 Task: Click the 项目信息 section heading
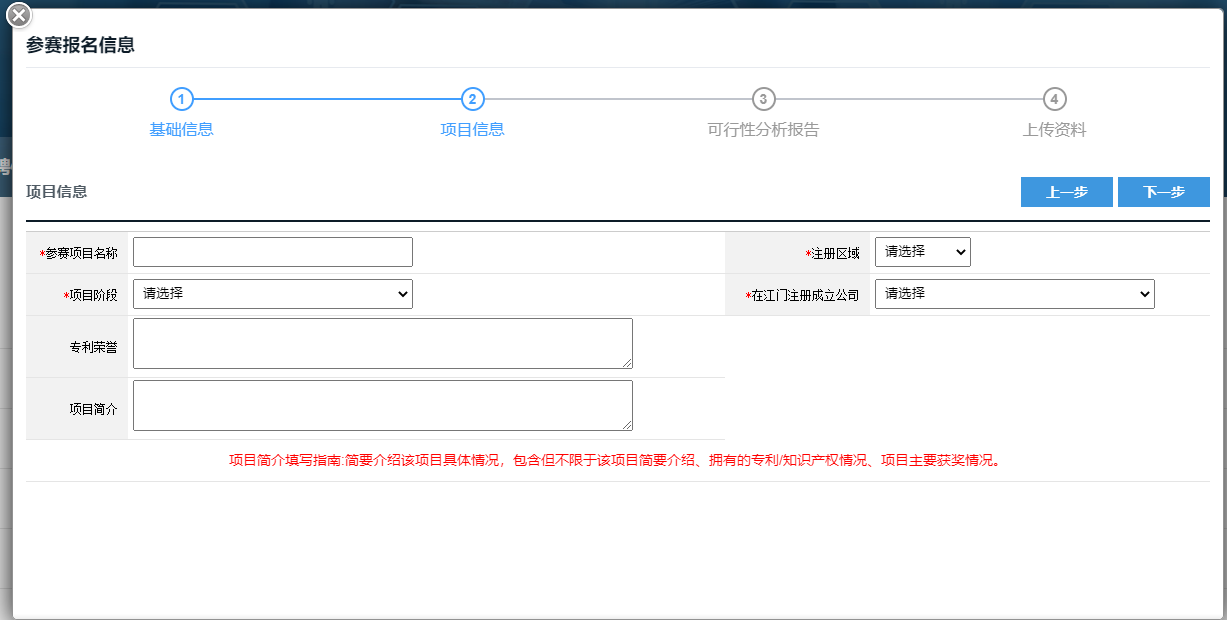pyautogui.click(x=57, y=191)
